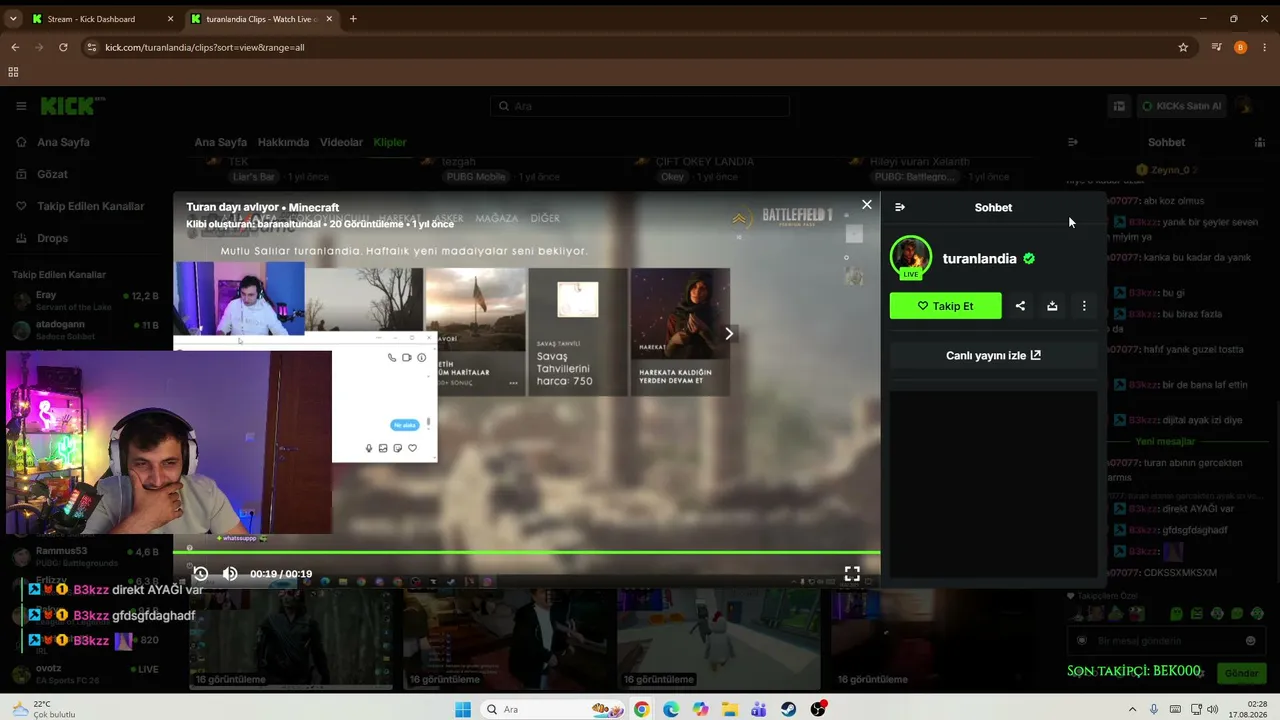Go back in the browser
Screen dimensions: 1280x720
(15, 47)
